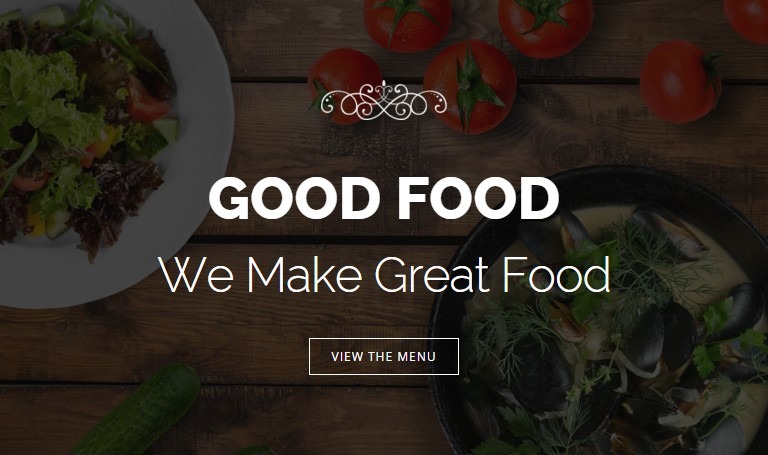Screen dimensions: 768x455
Task: Select the word FOOD in the bold headline
Action: pyautogui.click(x=478, y=198)
